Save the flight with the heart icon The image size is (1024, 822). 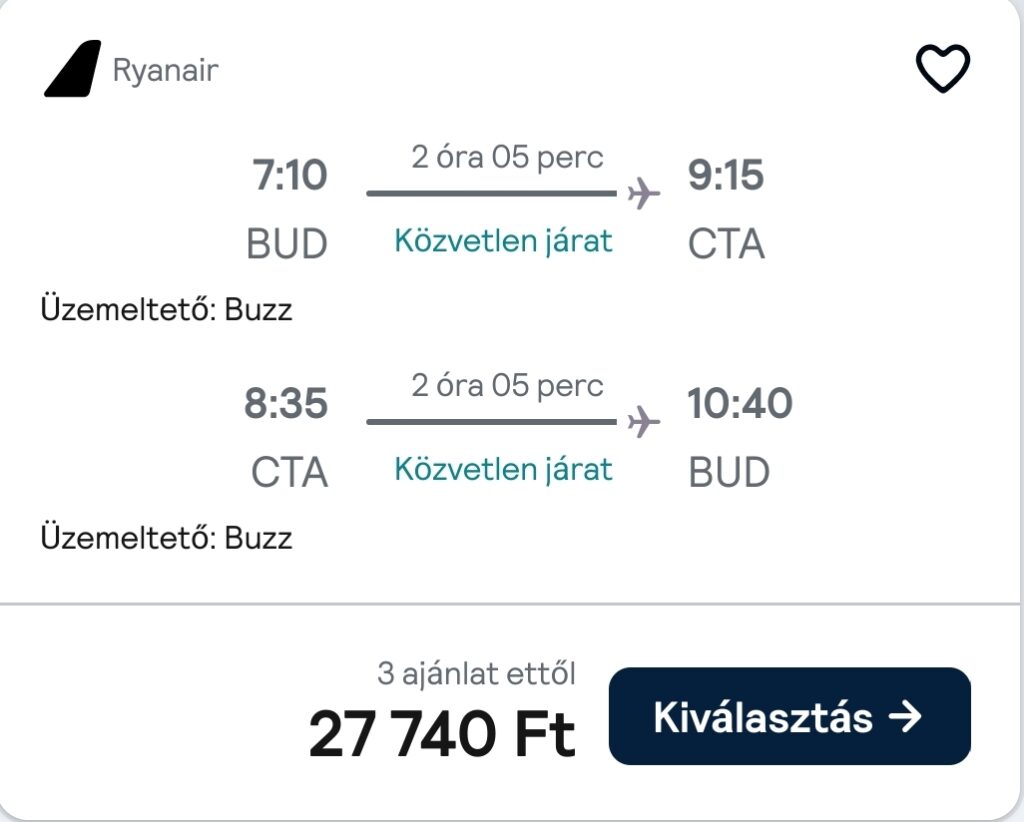pos(942,68)
